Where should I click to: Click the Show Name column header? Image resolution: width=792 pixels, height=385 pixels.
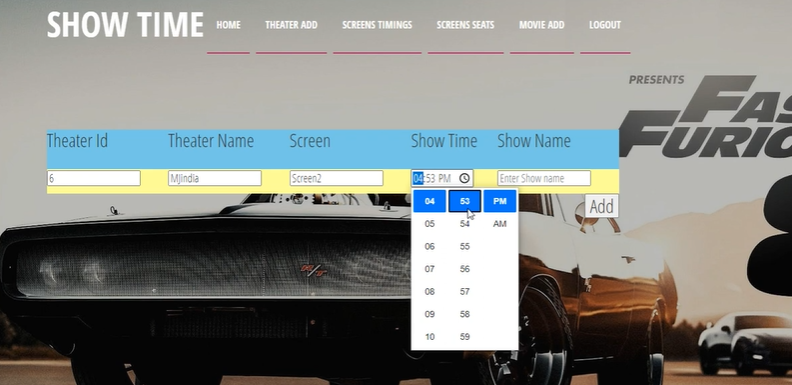click(x=534, y=141)
